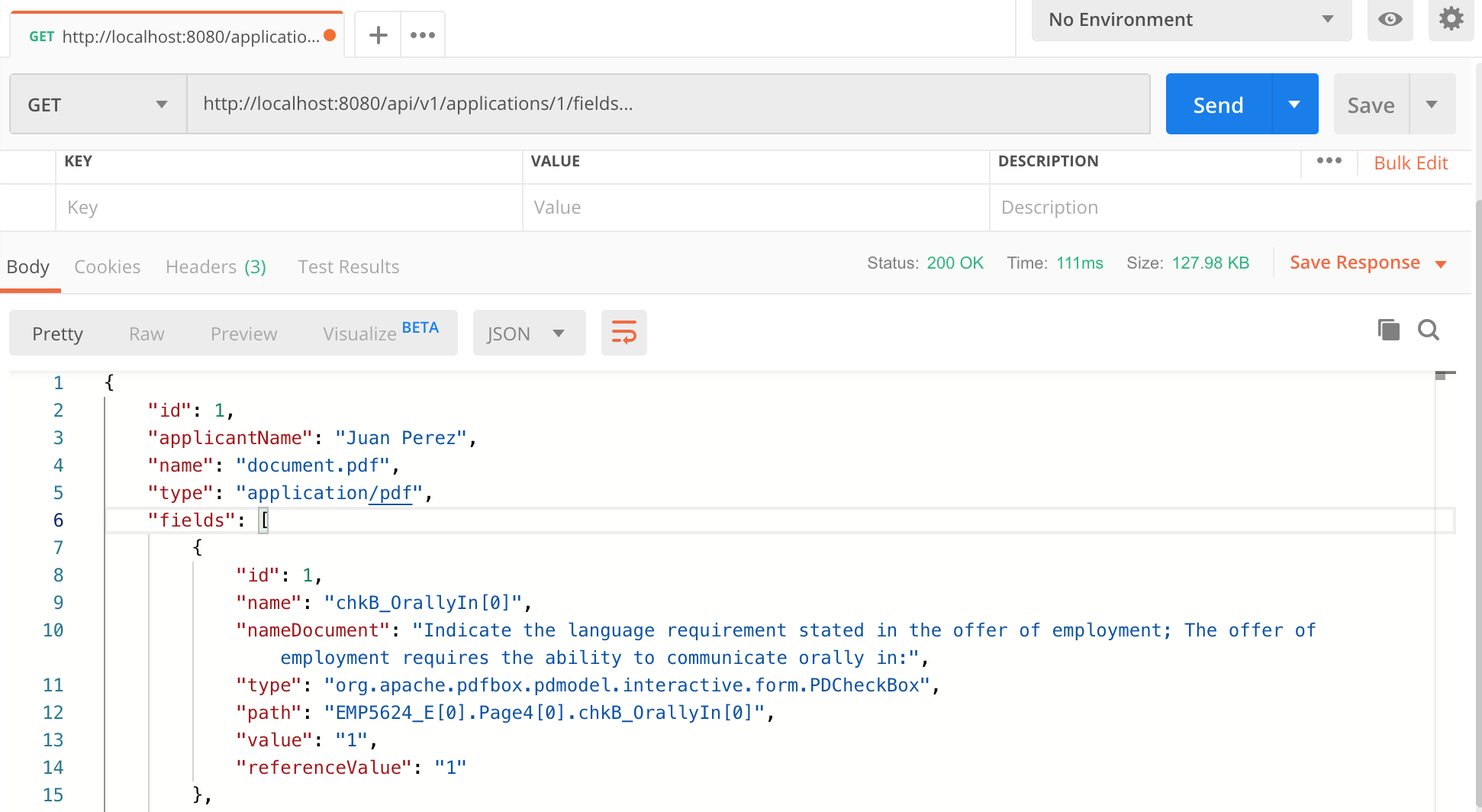Open the GET method dropdown

pyautogui.click(x=98, y=105)
